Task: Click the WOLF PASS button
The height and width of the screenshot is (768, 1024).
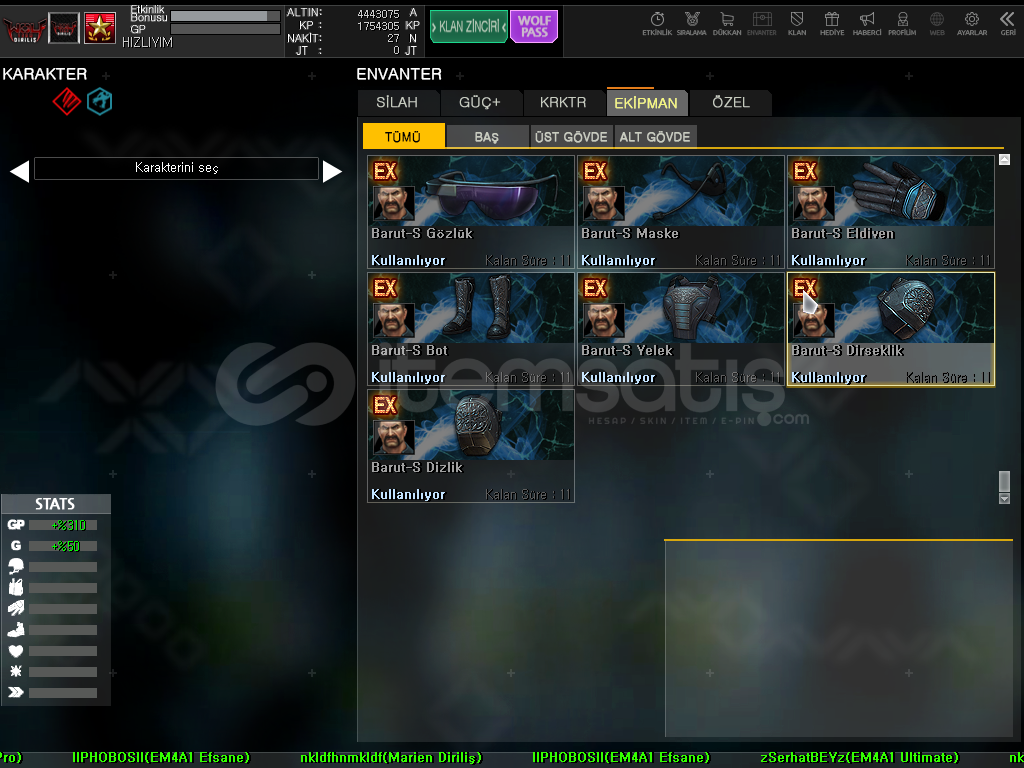Action: 534,27
